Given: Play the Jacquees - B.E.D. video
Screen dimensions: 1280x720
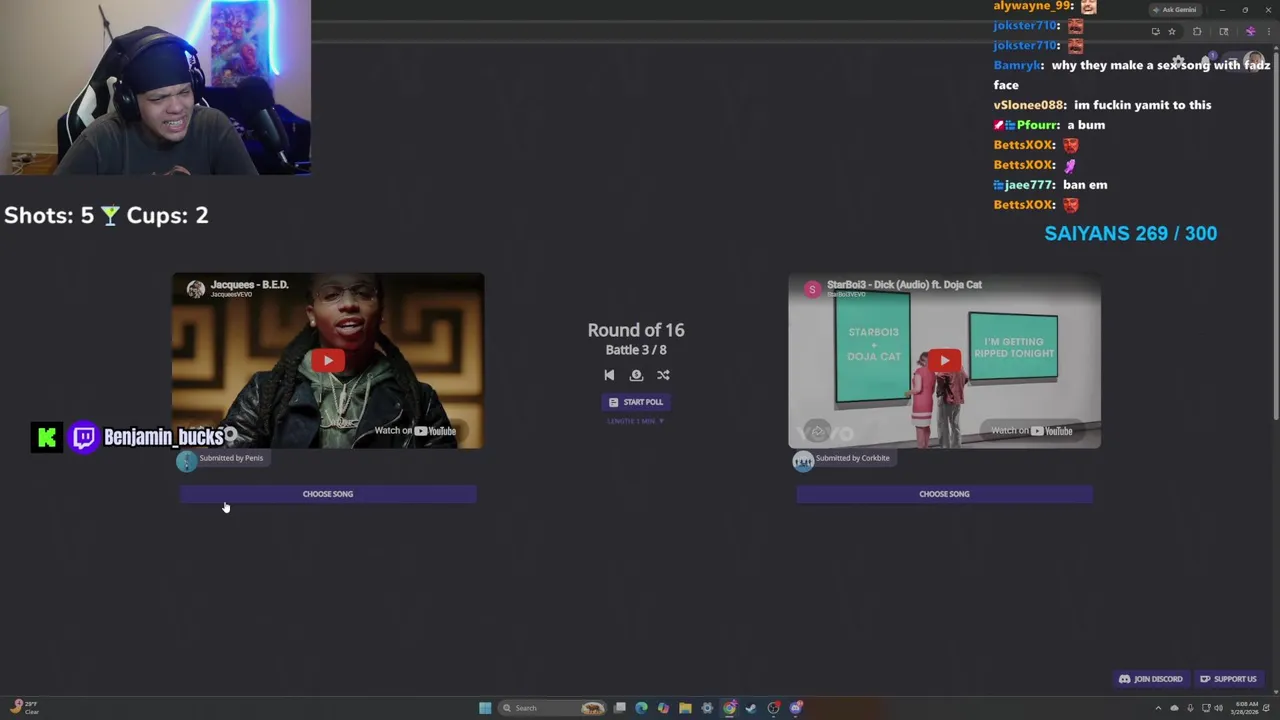Looking at the screenshot, I should [x=328, y=360].
